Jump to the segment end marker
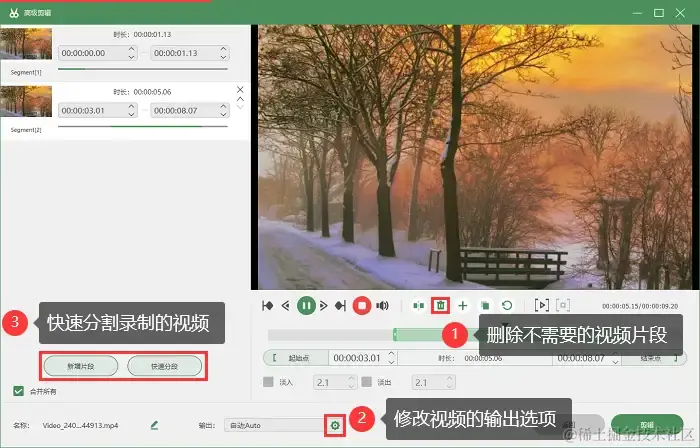Screen dimensions: 700x448 (x=341, y=306)
